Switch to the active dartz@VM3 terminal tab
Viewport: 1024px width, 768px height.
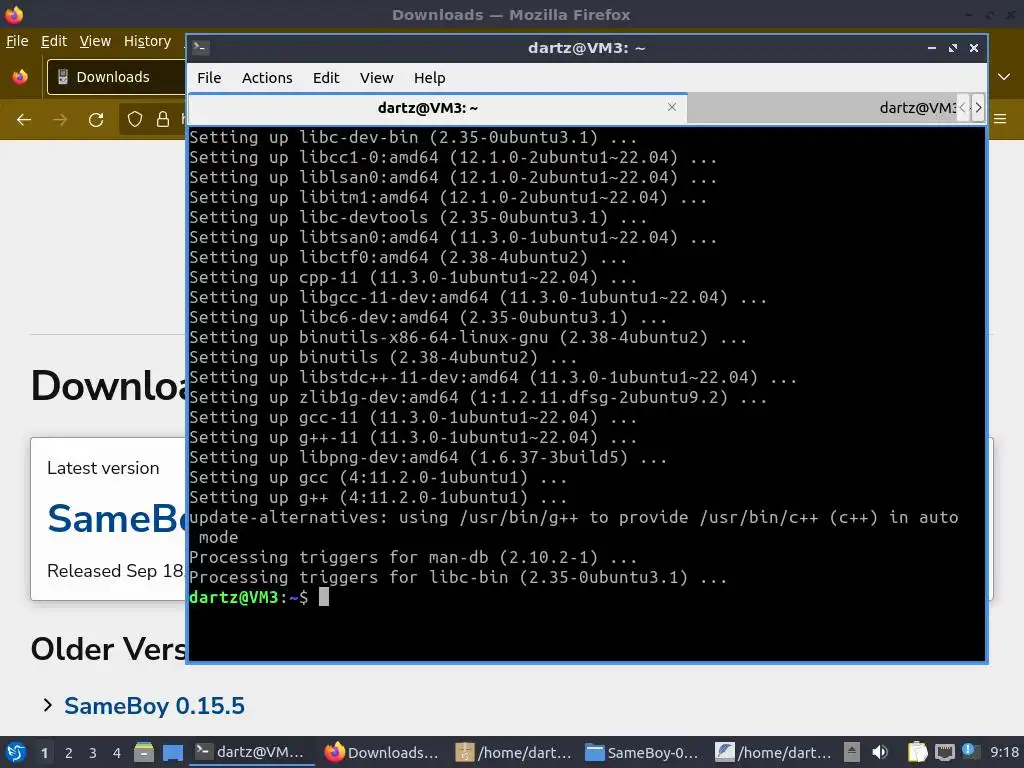pyautogui.click(x=438, y=108)
